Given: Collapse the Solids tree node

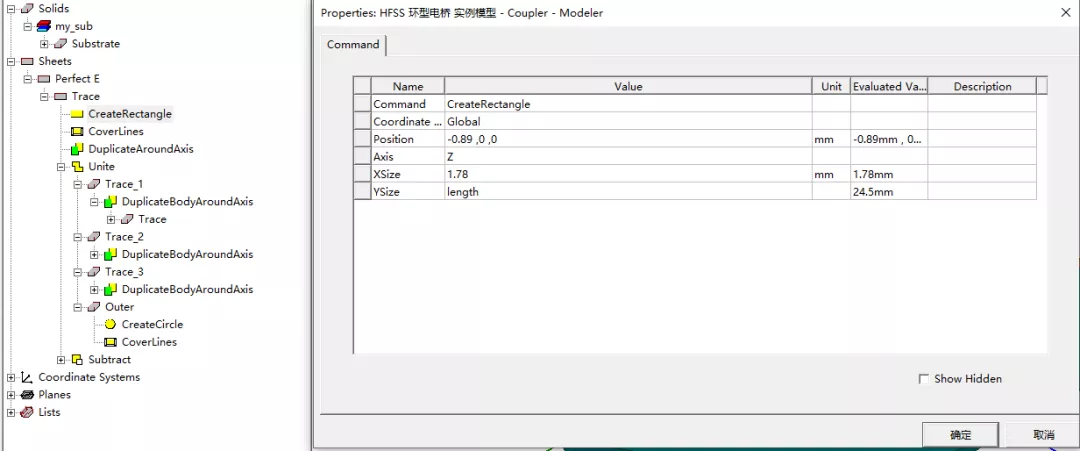Looking at the screenshot, I should (x=11, y=8).
